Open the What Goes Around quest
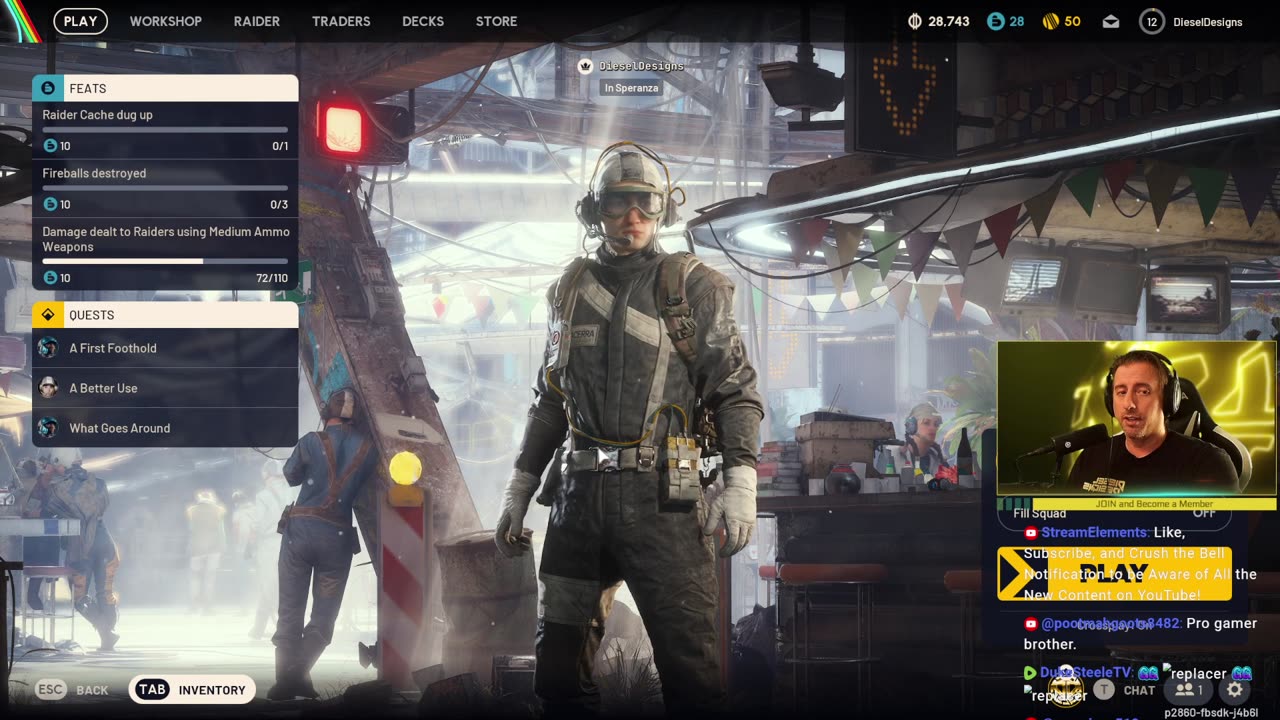The height and width of the screenshot is (720, 1280). pyautogui.click(x=165, y=428)
